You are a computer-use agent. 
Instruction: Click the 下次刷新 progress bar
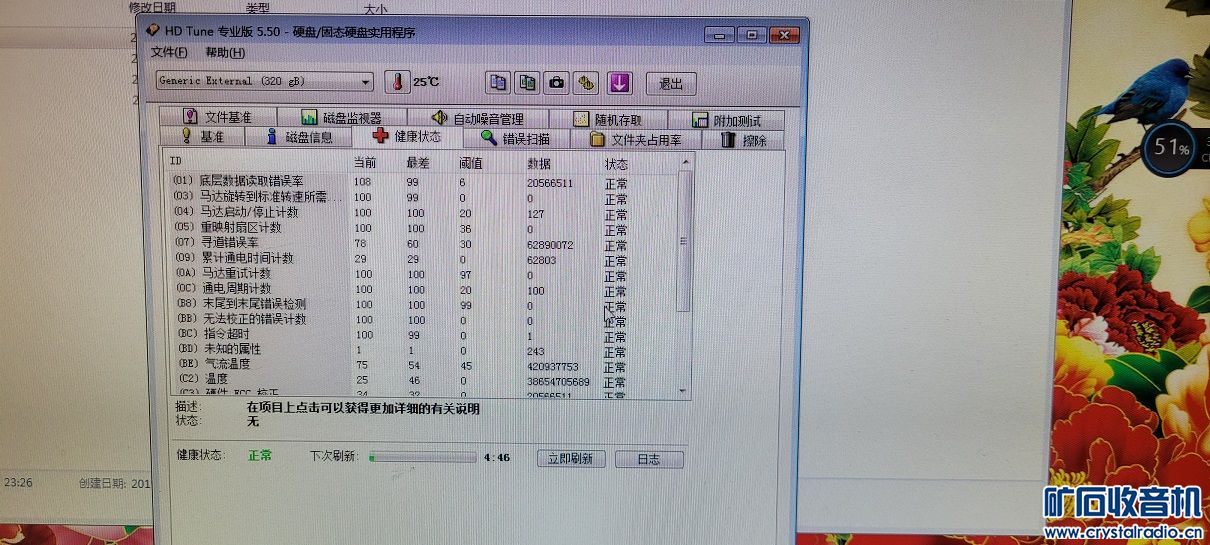point(422,457)
